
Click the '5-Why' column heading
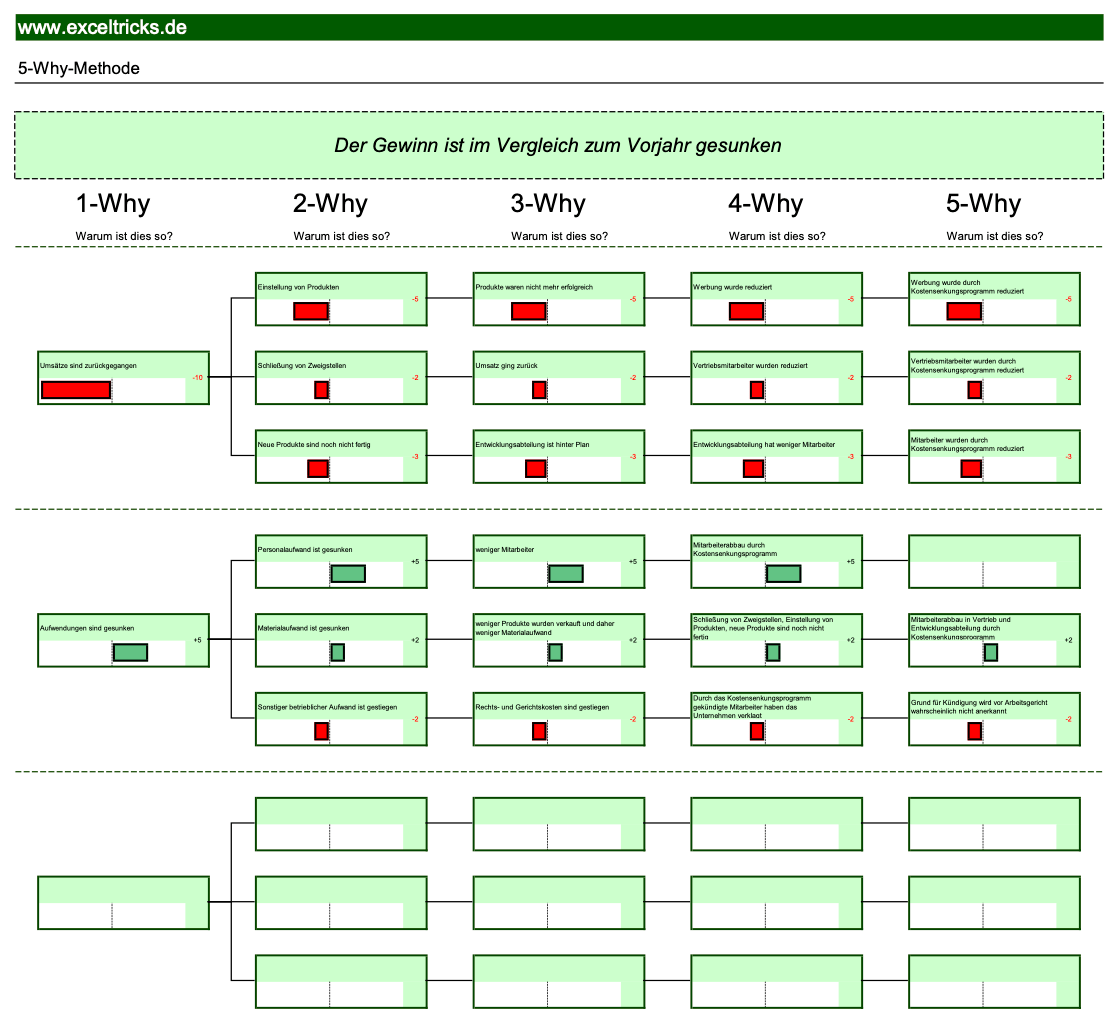(x=984, y=204)
